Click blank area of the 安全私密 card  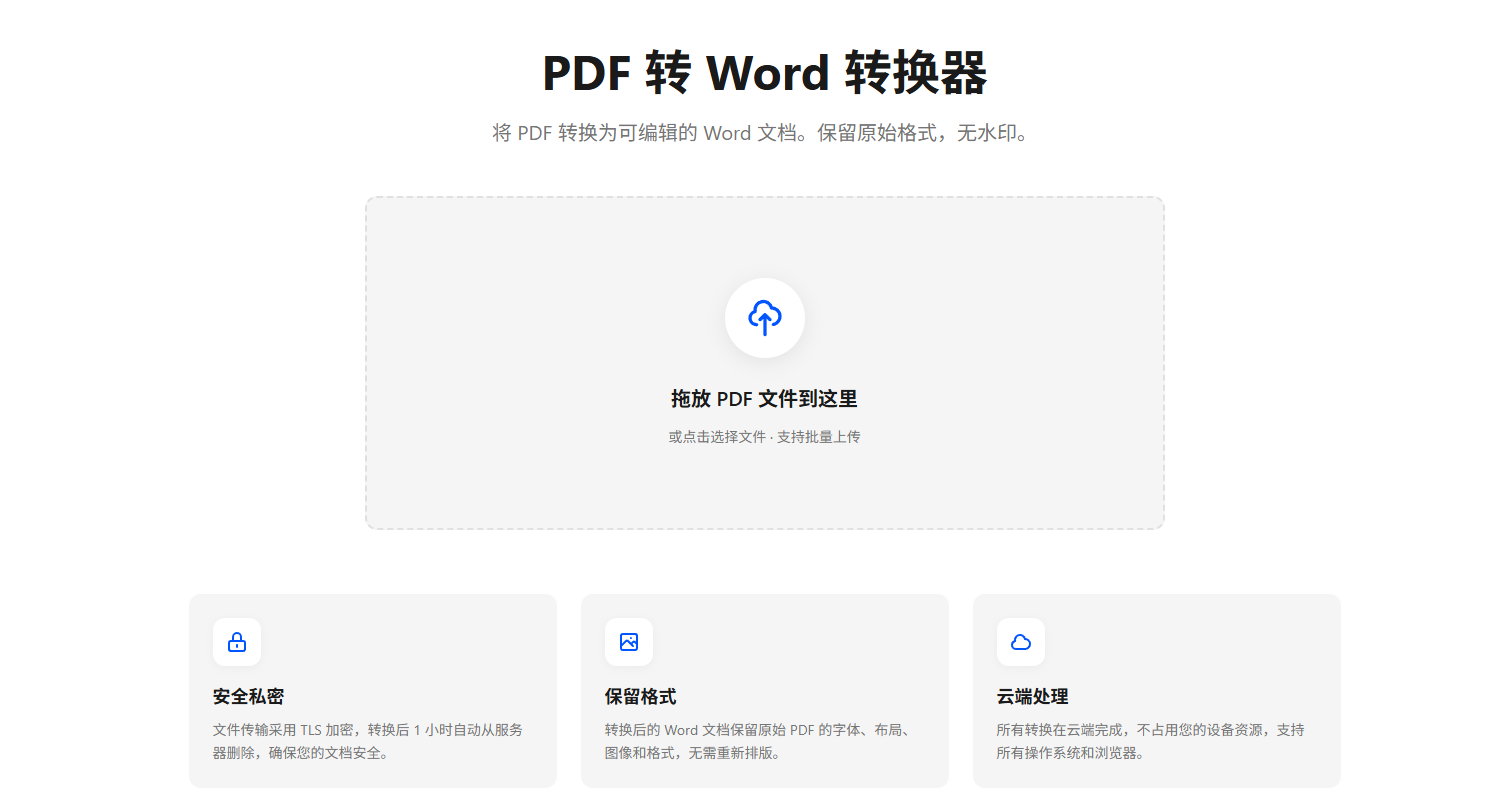pyautogui.click(x=420, y=645)
